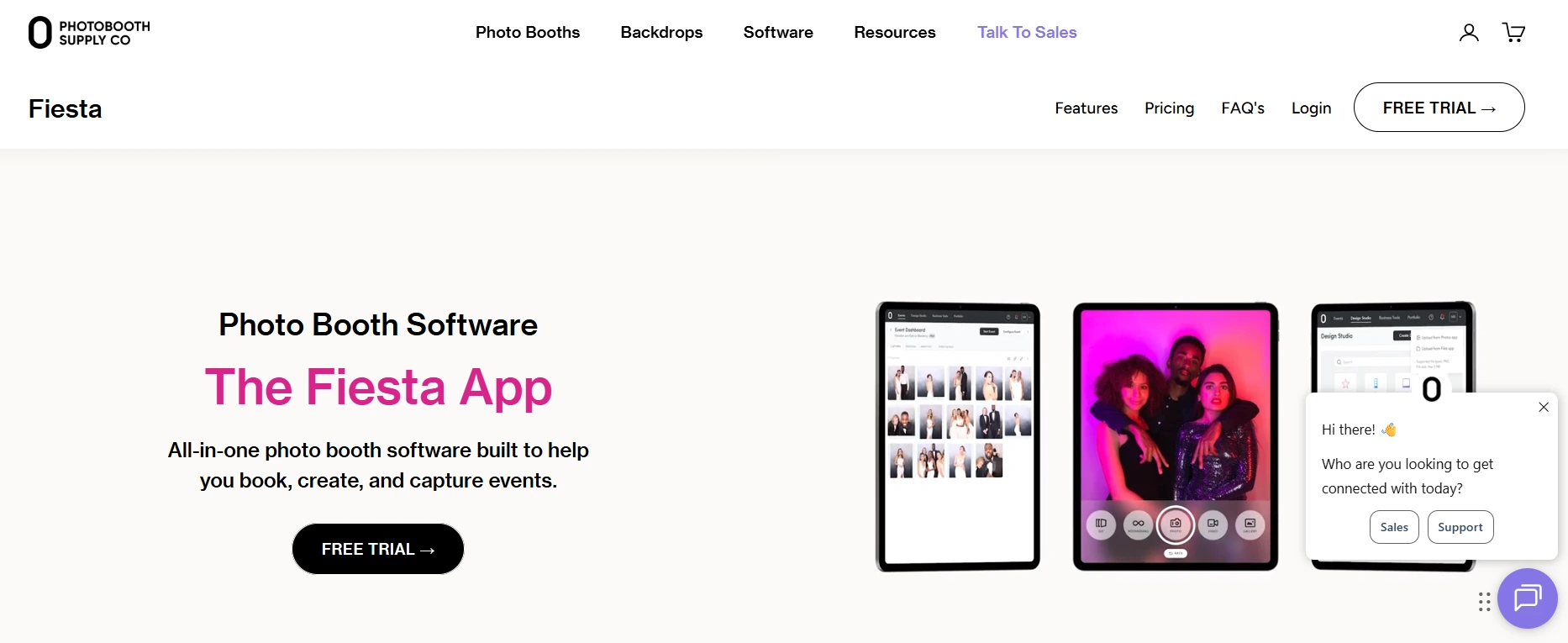The height and width of the screenshot is (643, 1568).
Task: Tap the Back pill on tablet mockup
Action: pyautogui.click(x=1176, y=553)
